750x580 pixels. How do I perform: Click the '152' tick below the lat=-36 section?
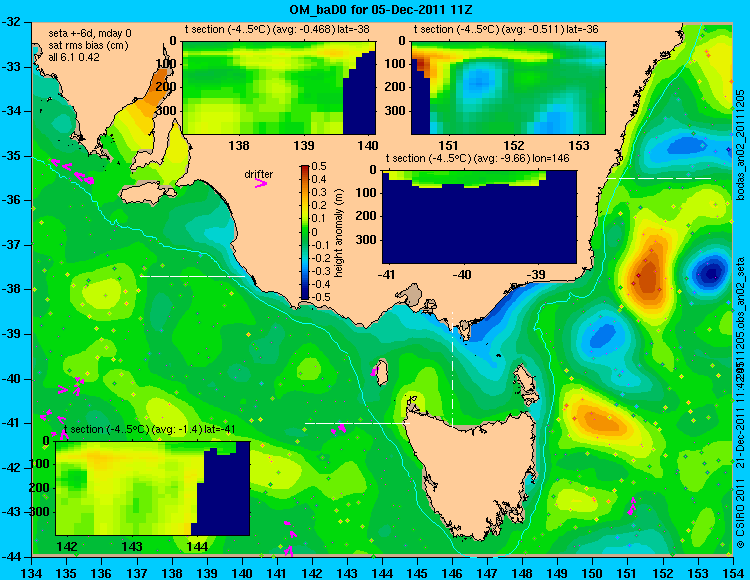pos(514,145)
